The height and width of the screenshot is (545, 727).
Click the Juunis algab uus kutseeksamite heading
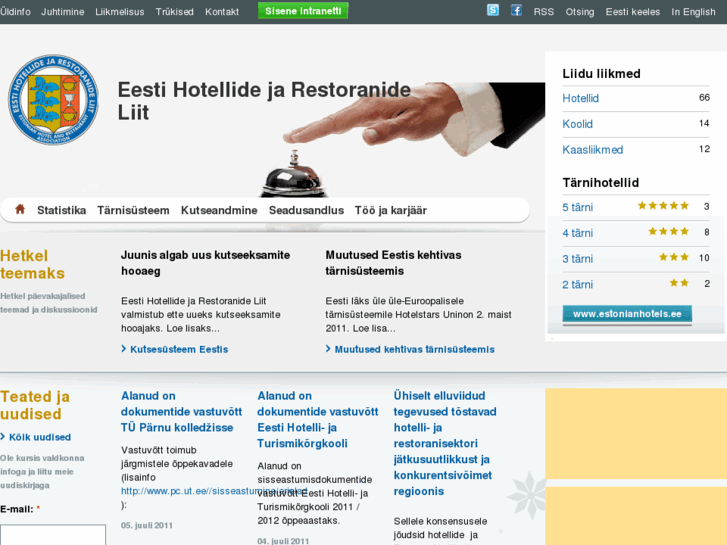pos(205,263)
